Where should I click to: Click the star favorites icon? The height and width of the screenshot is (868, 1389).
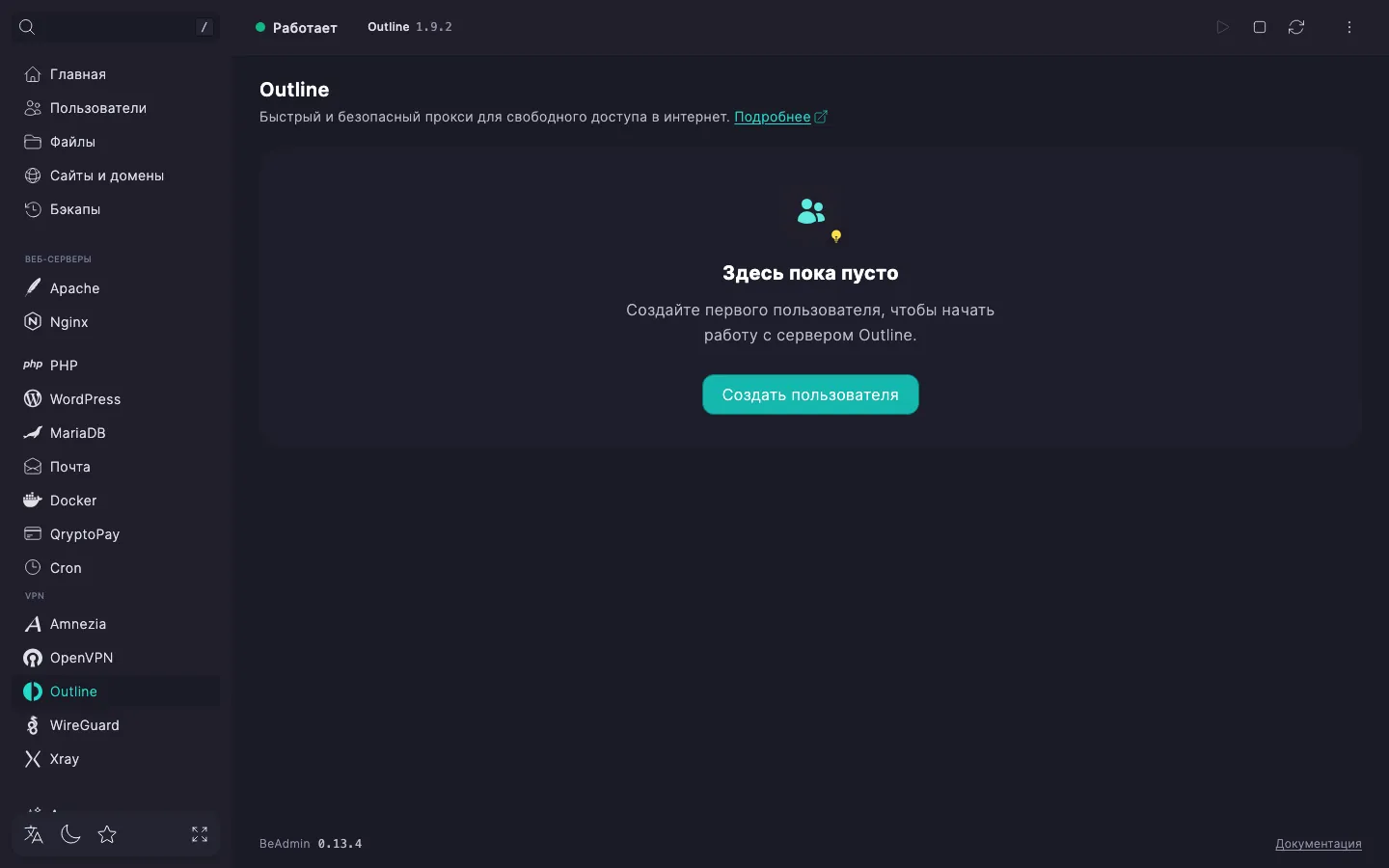click(107, 834)
